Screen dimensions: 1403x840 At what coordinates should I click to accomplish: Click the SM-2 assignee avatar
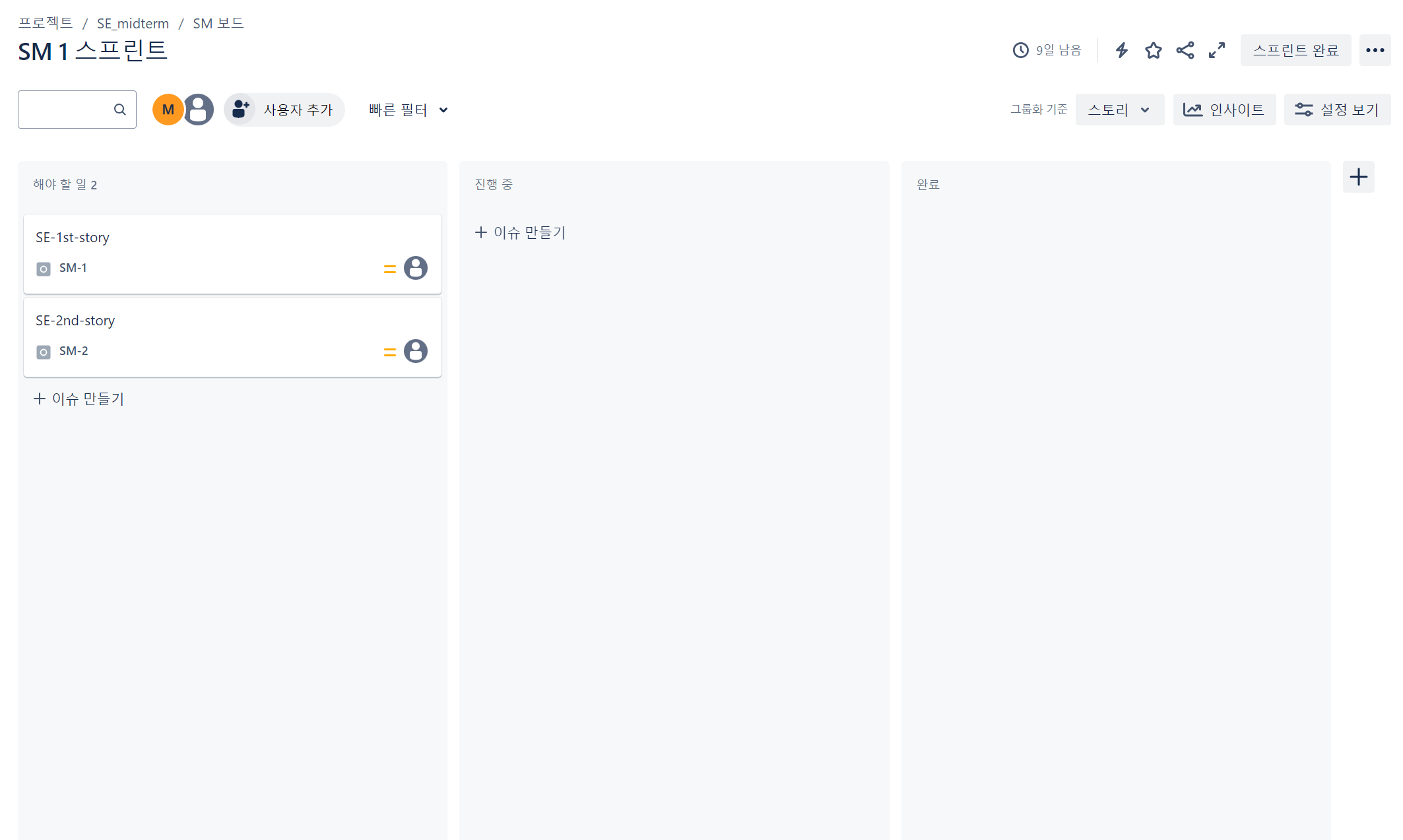415,351
